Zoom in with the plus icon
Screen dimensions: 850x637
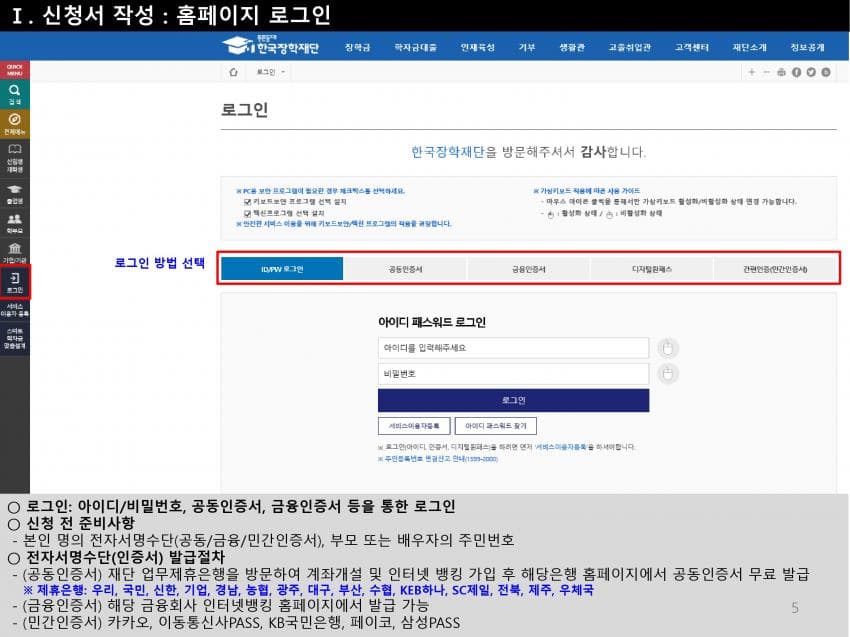pos(751,72)
